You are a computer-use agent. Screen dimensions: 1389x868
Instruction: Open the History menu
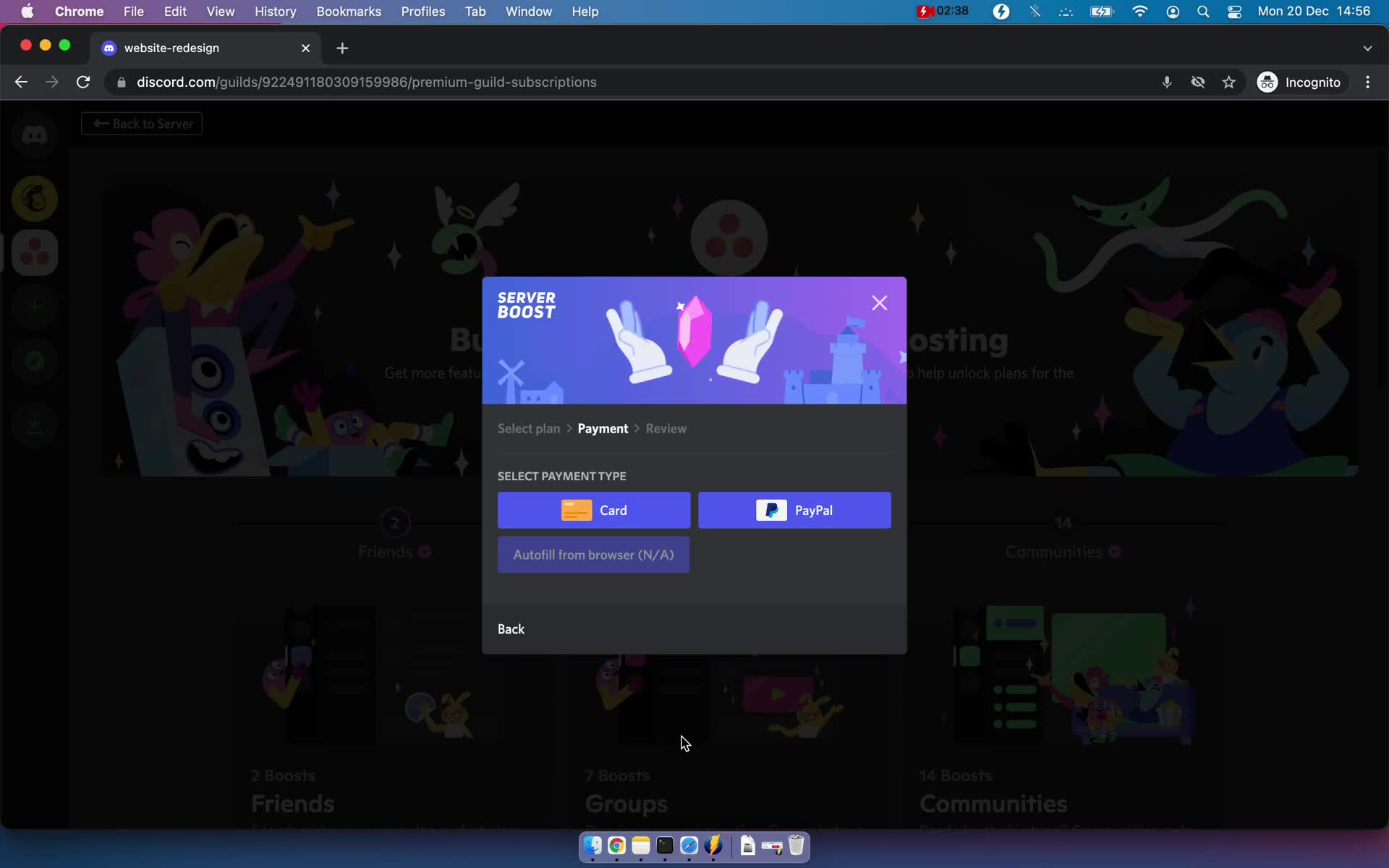pyautogui.click(x=276, y=12)
